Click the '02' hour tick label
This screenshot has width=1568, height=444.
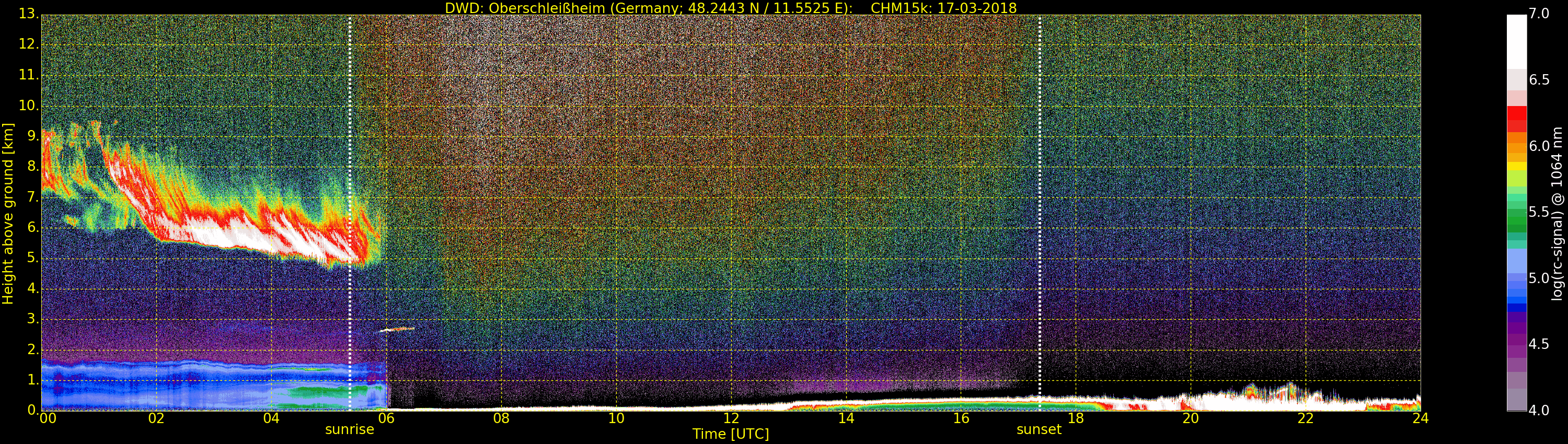156,418
